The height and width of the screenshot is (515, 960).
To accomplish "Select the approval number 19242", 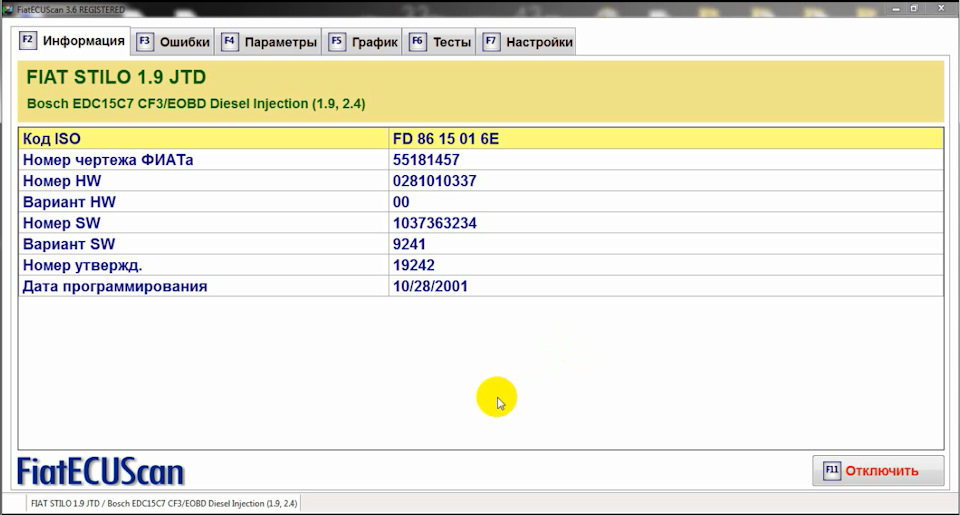I will [414, 265].
